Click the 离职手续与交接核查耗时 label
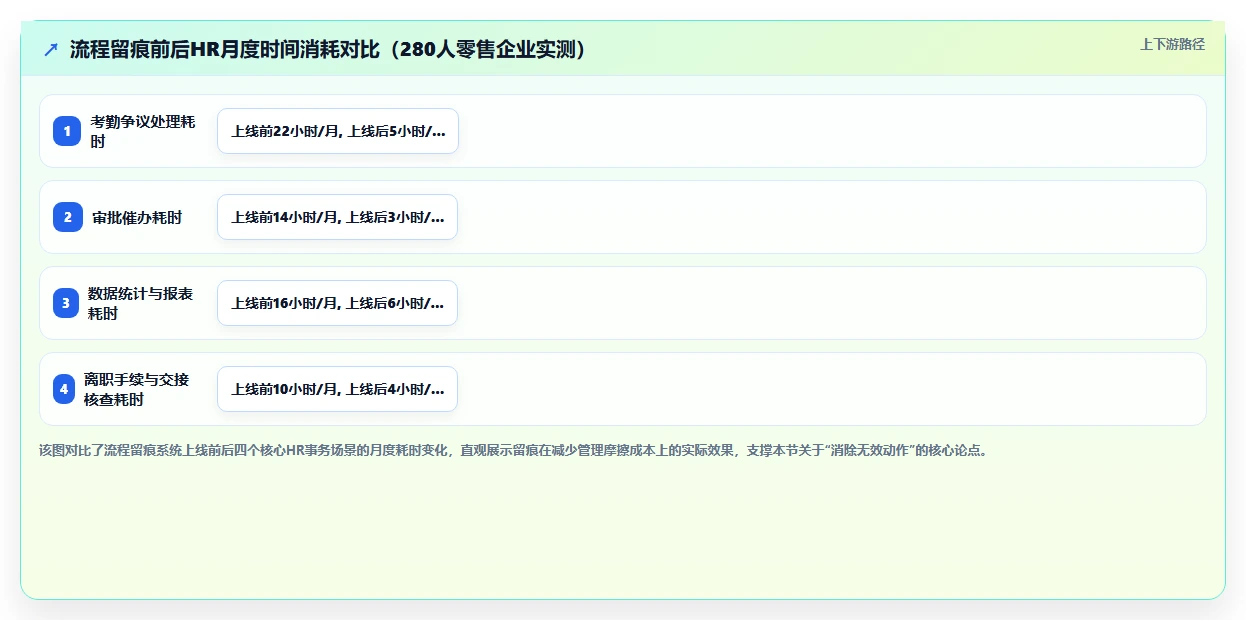Screen dimensions: 1246x620 coord(136,389)
